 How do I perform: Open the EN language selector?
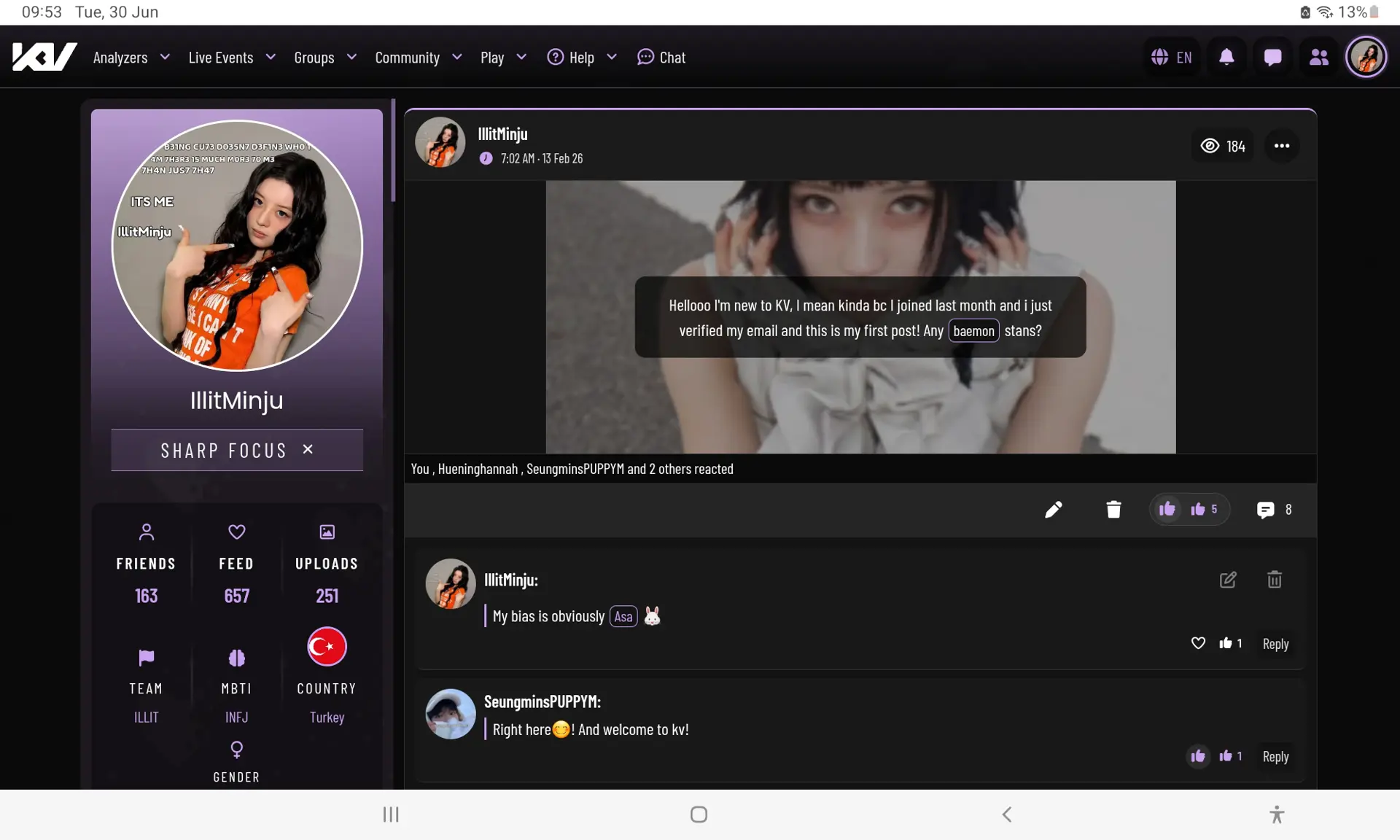[1172, 57]
